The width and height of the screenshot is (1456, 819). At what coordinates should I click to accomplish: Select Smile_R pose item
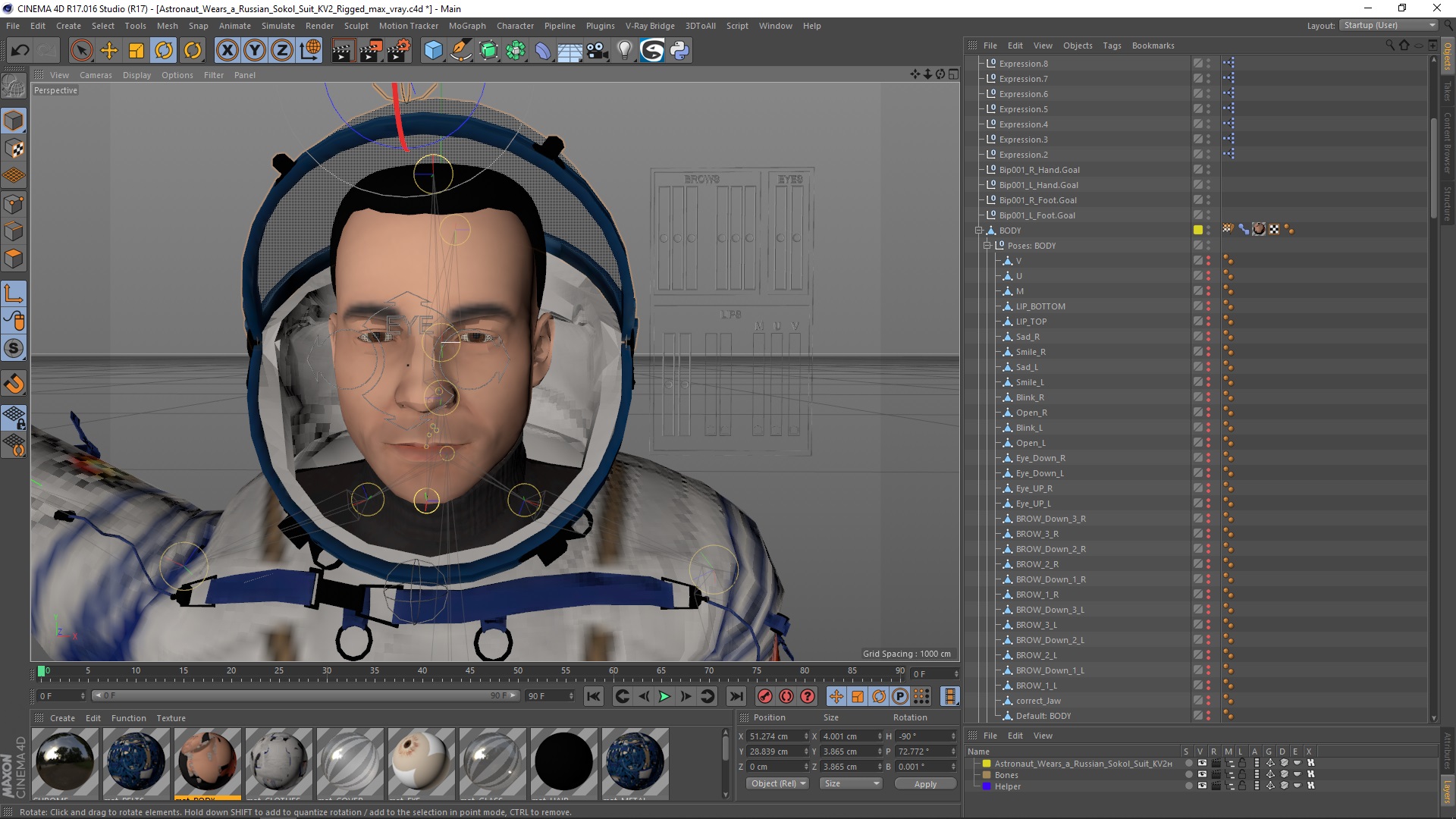coord(1031,352)
